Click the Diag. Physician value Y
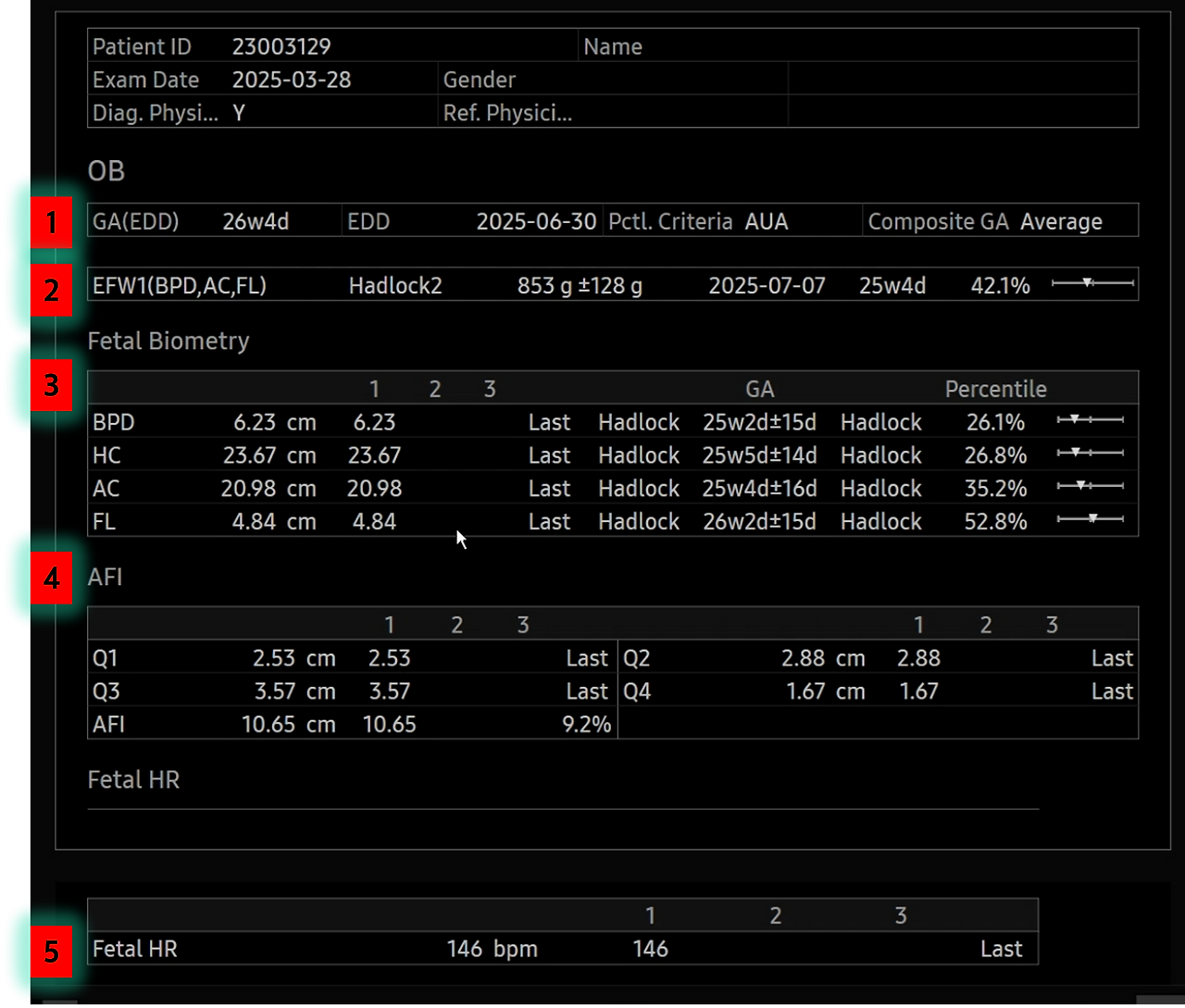The width and height of the screenshot is (1185, 1008). click(239, 113)
